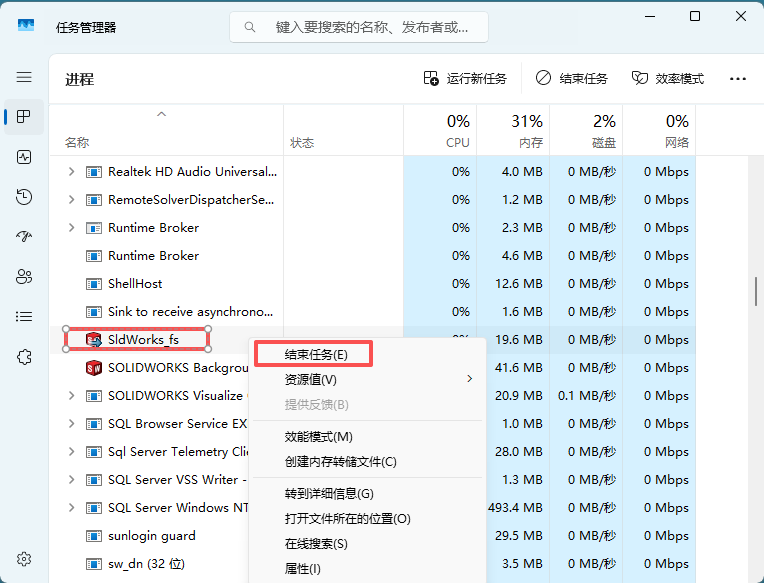764x583 pixels.
Task: Sort by the 名称 column header
Action: (166, 130)
